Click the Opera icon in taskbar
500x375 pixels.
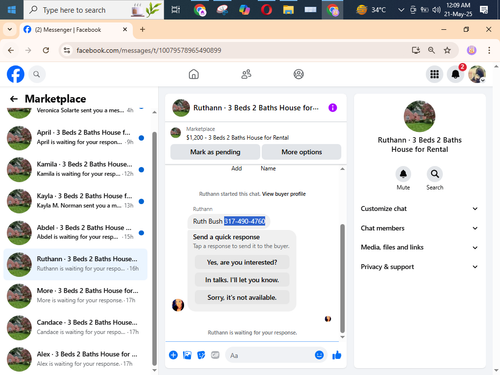[266, 10]
